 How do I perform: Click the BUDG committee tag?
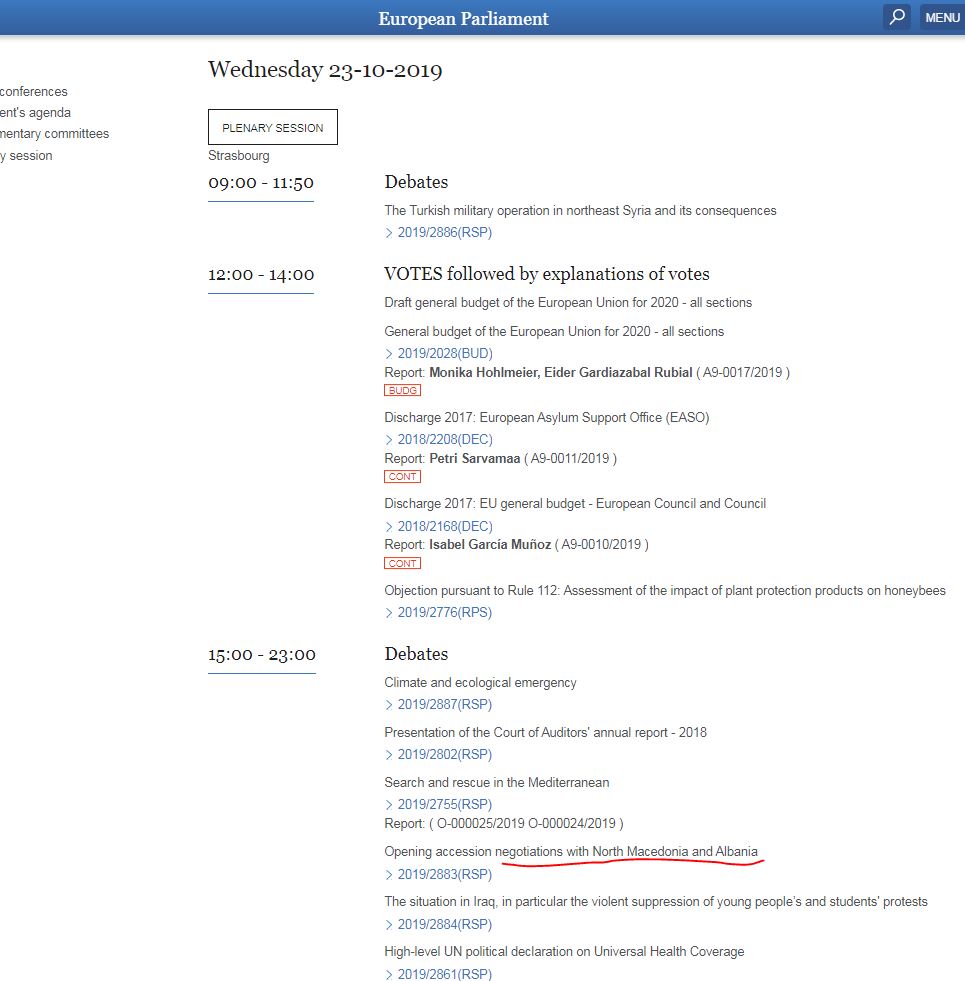click(402, 390)
